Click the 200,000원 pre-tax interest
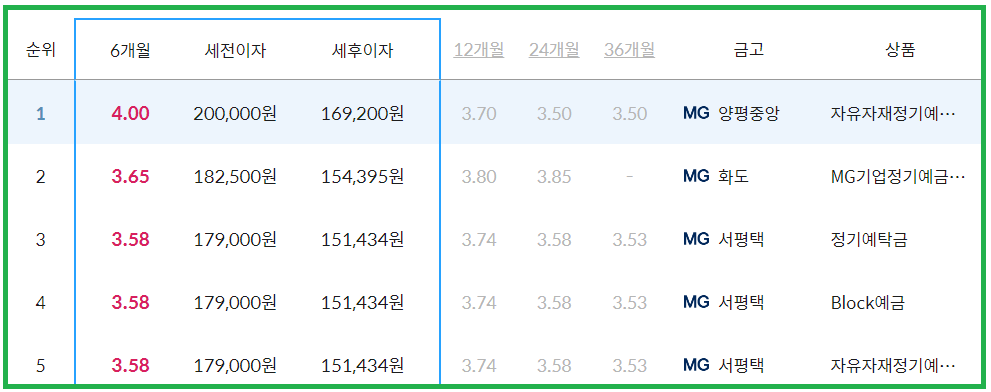The height and width of the screenshot is (392, 991). tap(235, 114)
